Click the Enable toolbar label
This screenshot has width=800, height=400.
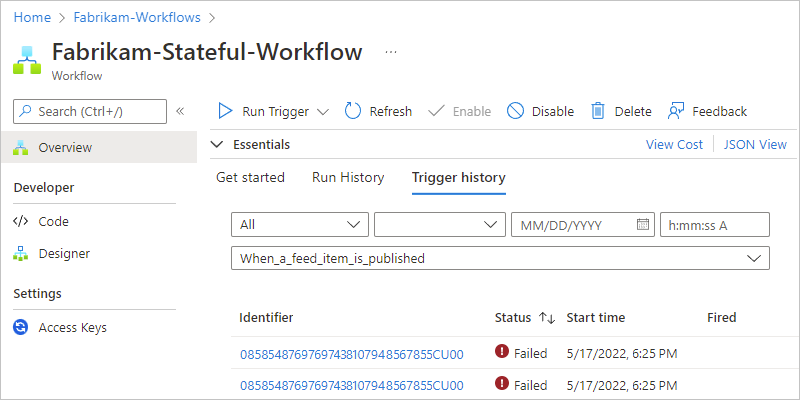[x=472, y=111]
